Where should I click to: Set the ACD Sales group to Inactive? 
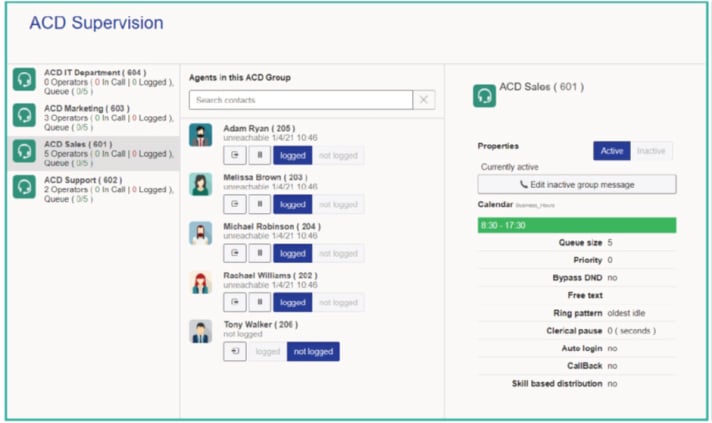[x=652, y=151]
